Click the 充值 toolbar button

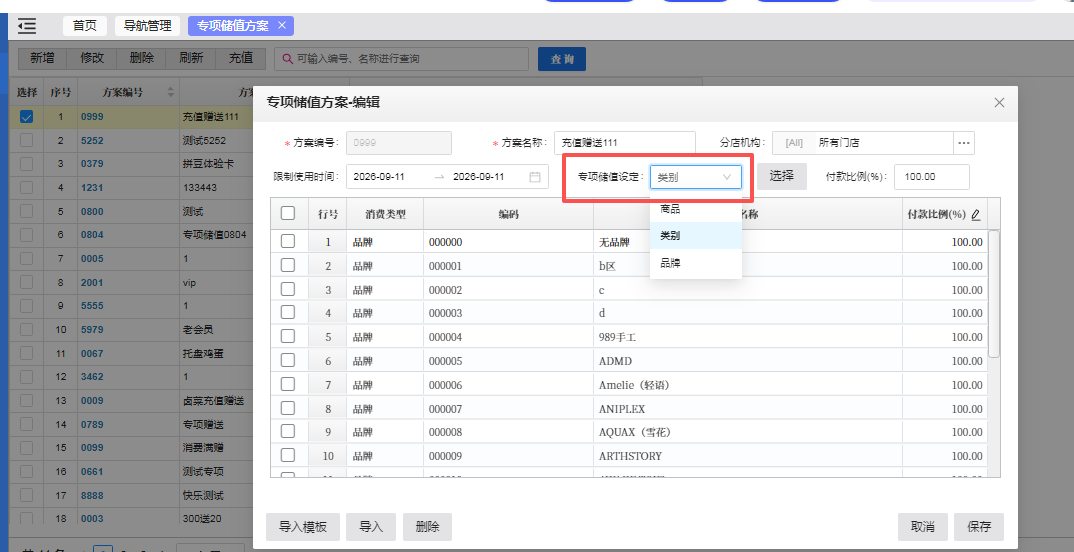tap(241, 58)
